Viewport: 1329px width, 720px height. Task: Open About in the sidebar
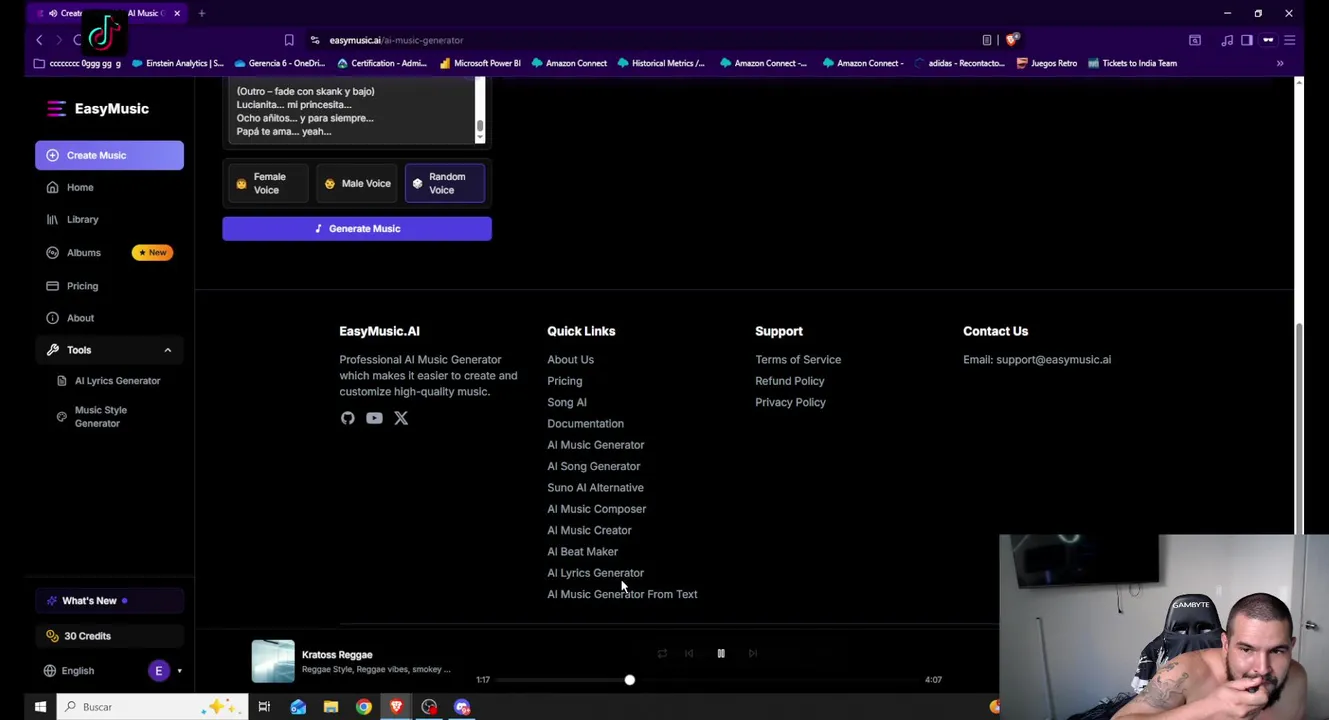[80, 318]
